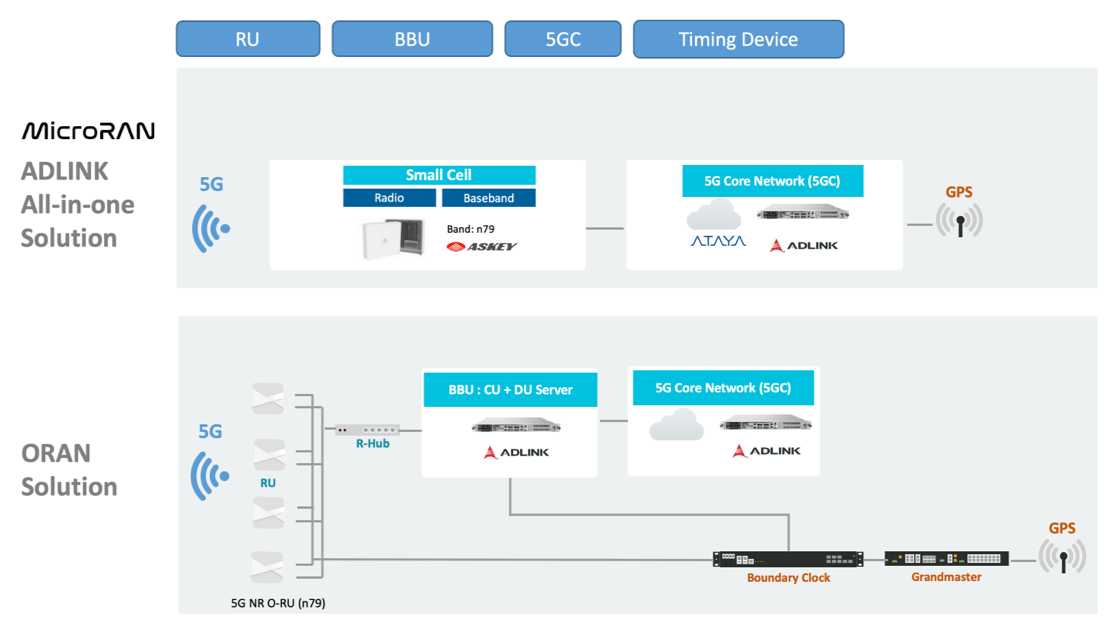Click the ADLINK logo in the All-in-one 5GC box
This screenshot has width=1120, height=640.
[x=804, y=246]
